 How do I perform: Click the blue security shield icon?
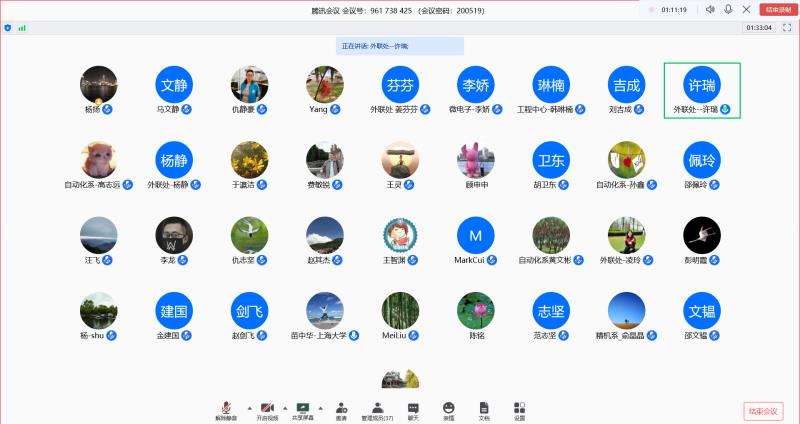(8, 28)
